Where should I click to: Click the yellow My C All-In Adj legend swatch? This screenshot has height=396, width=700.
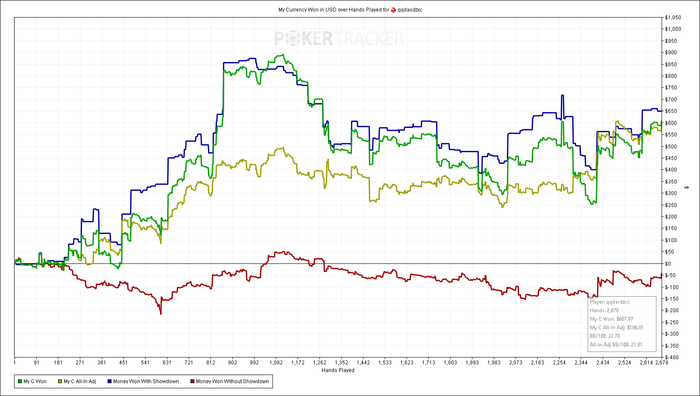pyautogui.click(x=59, y=381)
